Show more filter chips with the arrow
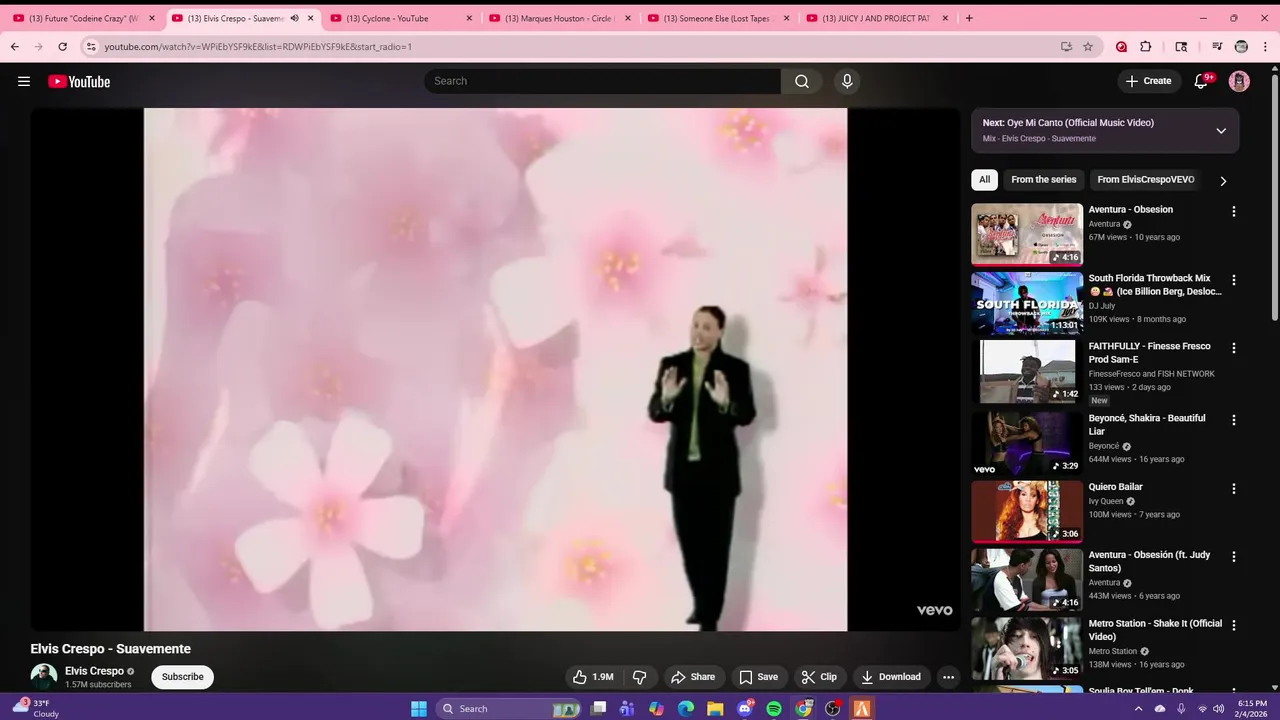This screenshot has width=1280, height=720. 1223,181
